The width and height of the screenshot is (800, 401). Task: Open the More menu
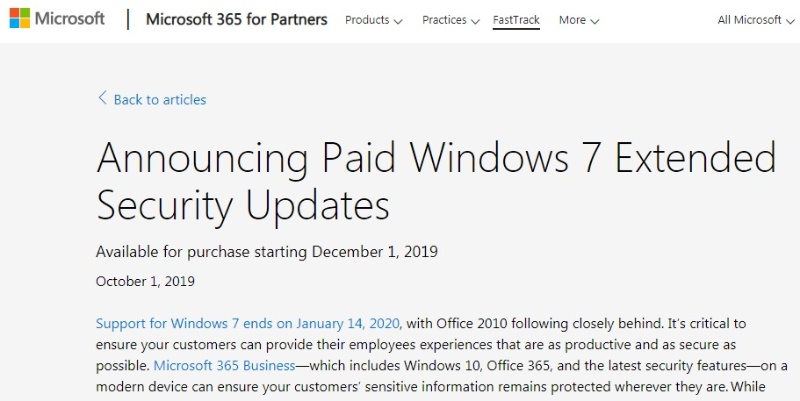572,20
